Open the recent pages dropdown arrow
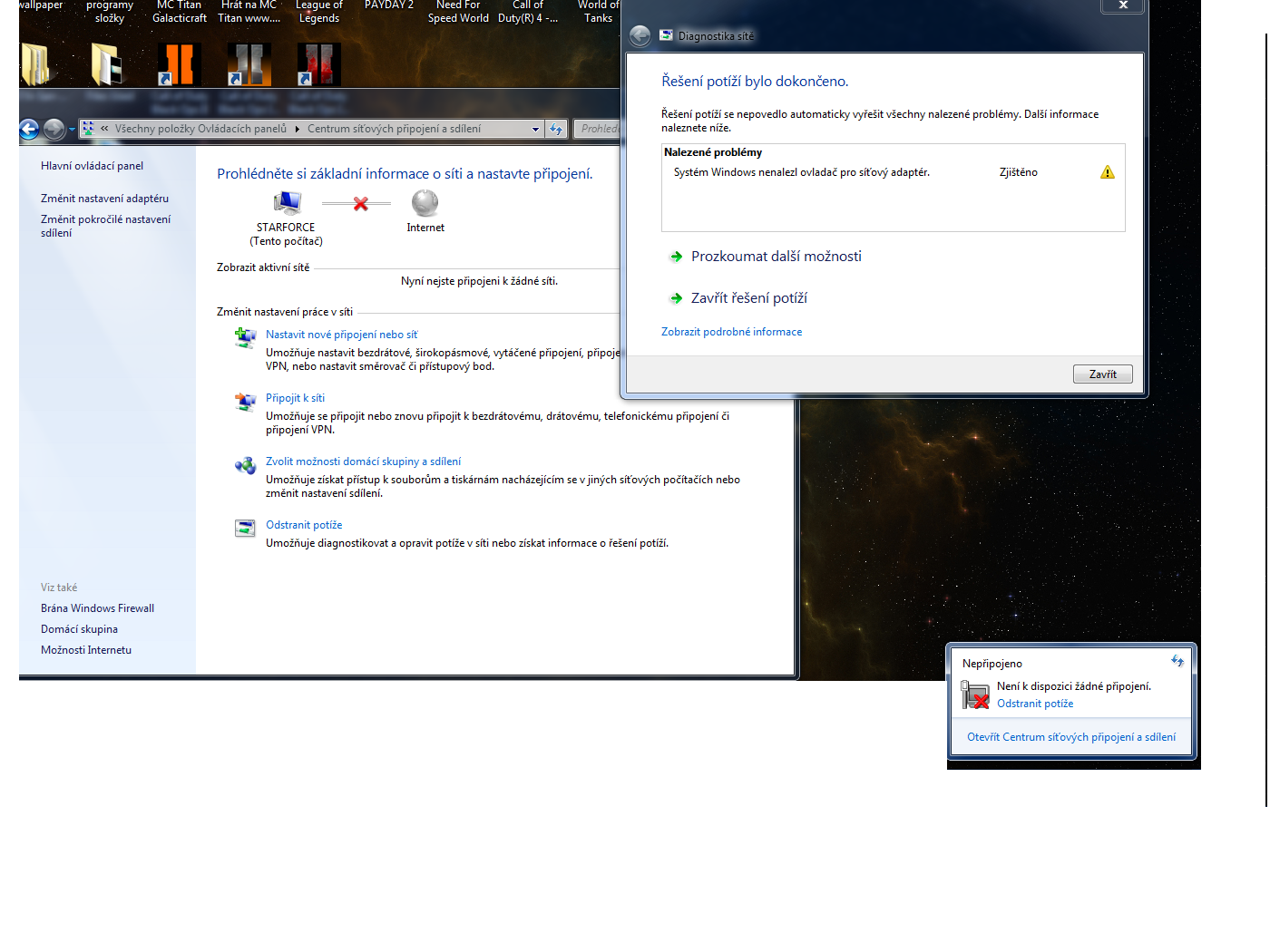The width and height of the screenshot is (1270, 952). pyautogui.click(x=72, y=130)
